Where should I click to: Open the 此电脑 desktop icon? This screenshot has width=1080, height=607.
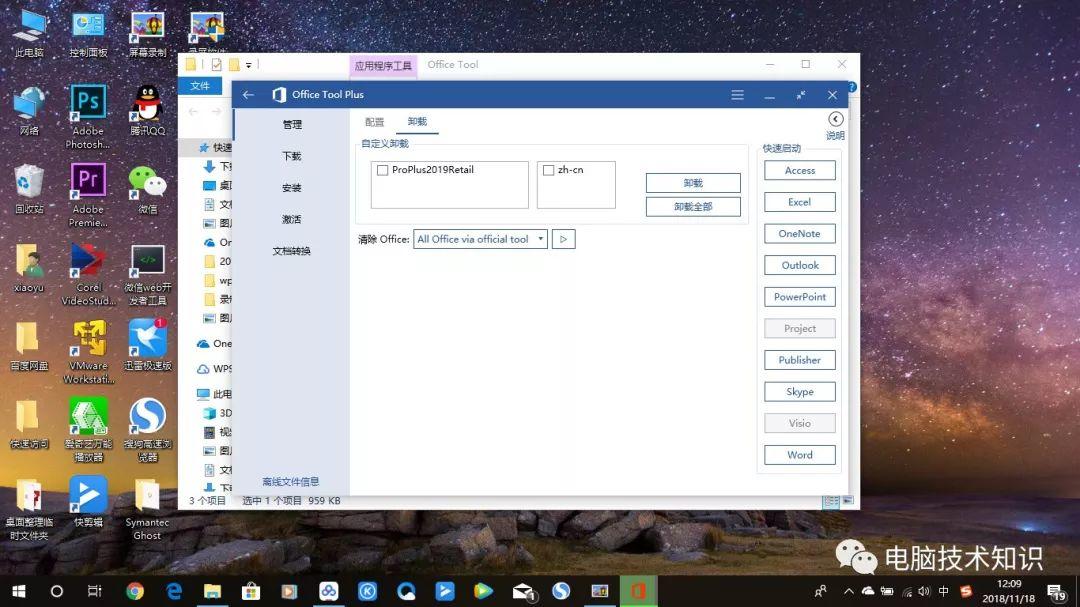29,33
